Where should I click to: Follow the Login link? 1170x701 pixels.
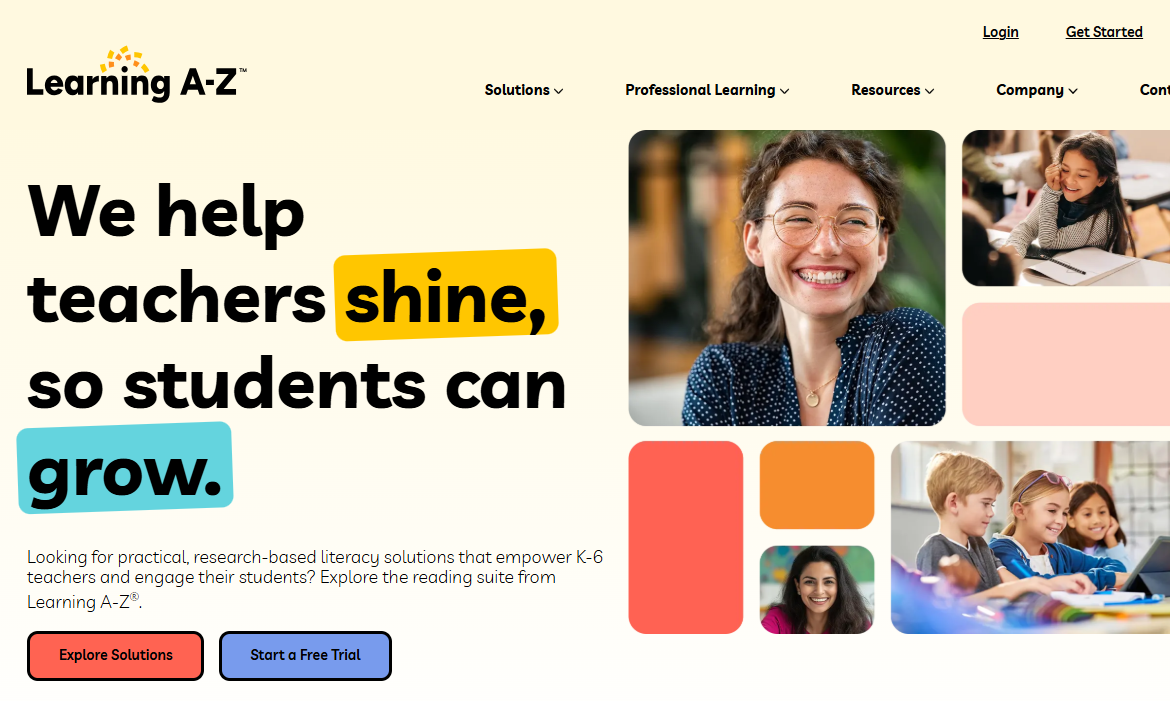(1001, 32)
